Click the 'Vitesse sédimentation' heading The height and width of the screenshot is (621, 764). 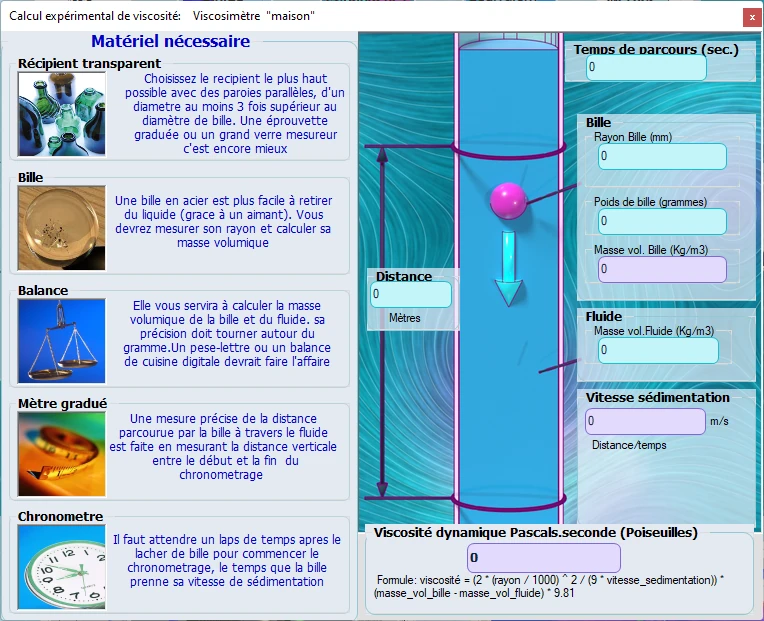[657, 397]
